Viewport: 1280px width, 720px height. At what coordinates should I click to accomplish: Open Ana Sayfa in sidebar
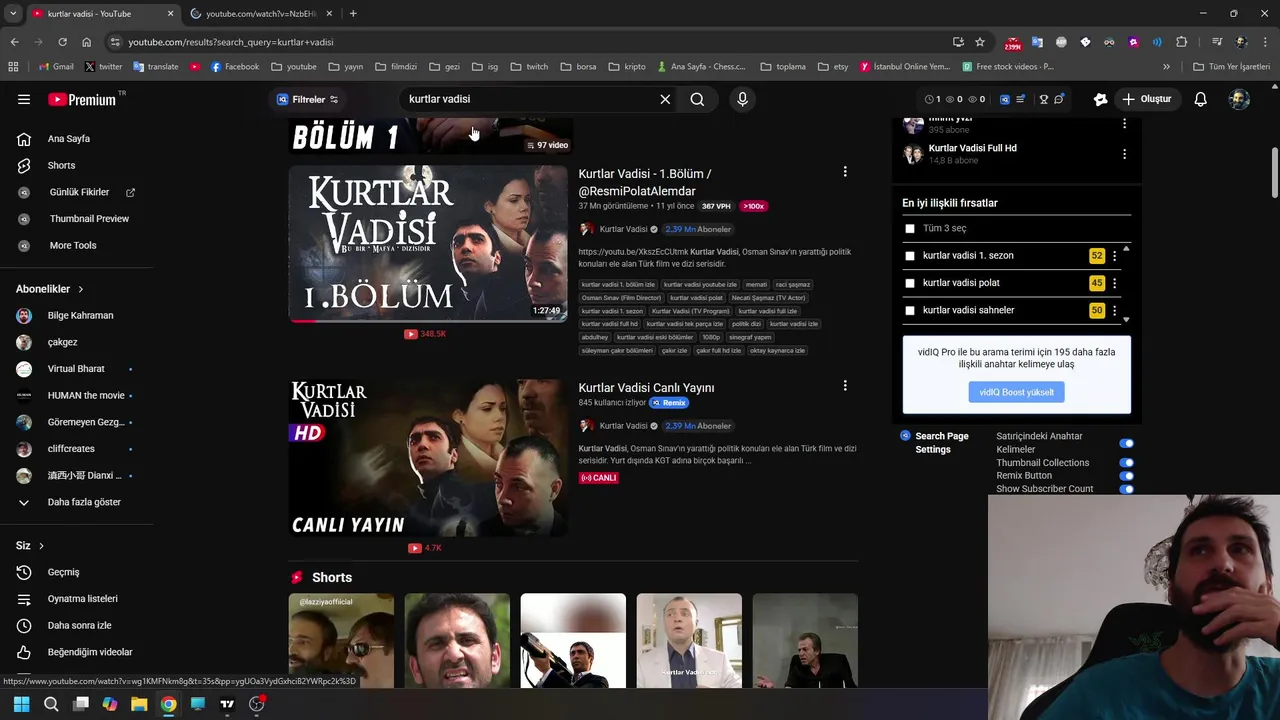(x=68, y=139)
